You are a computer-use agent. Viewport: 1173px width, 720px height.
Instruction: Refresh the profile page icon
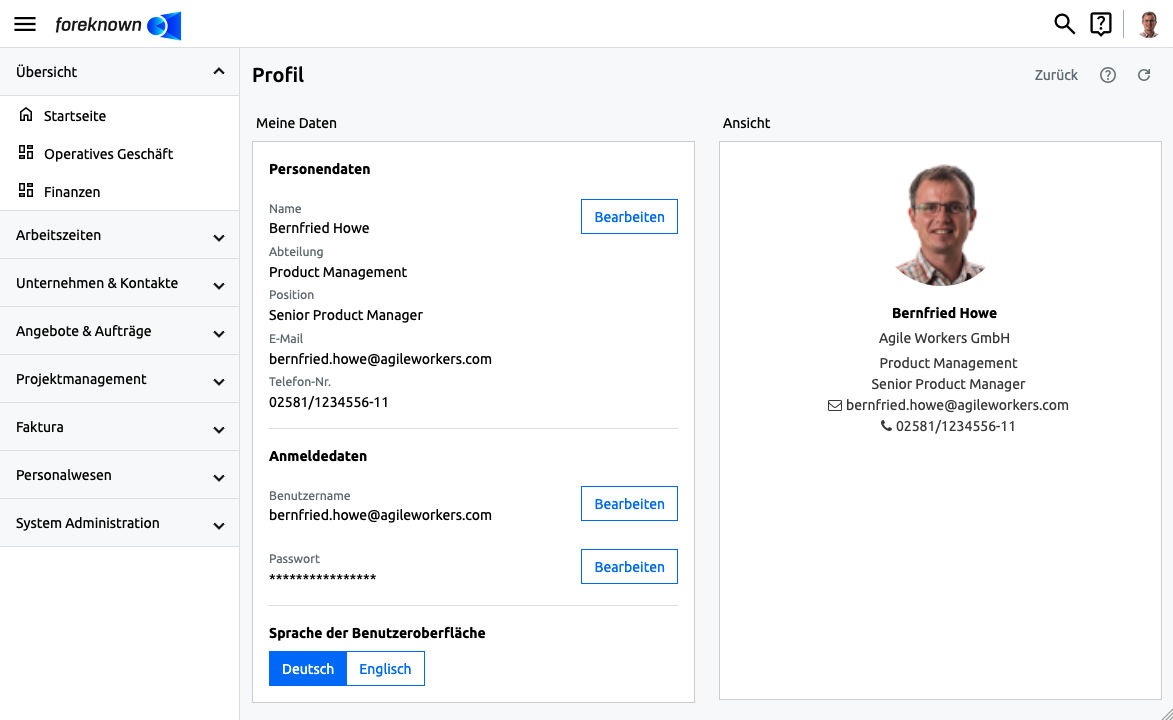tap(1144, 75)
